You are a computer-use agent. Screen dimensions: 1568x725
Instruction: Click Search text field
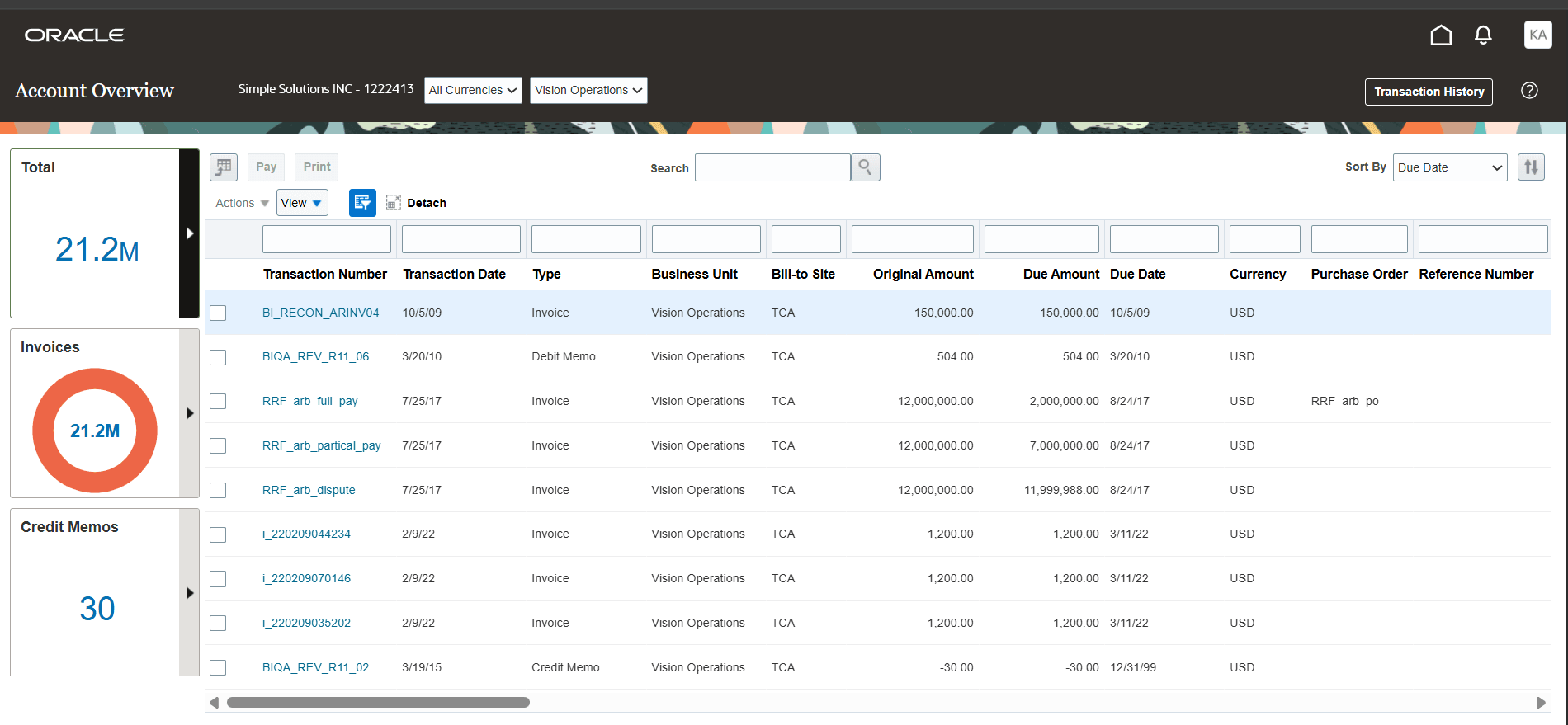772,167
